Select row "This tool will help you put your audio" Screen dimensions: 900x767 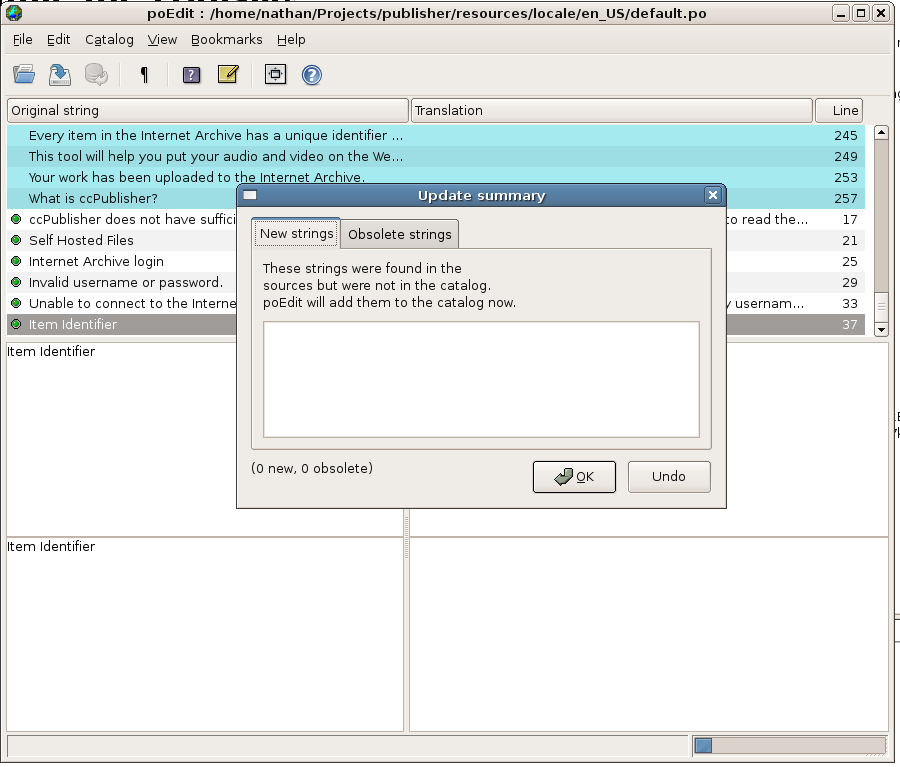tap(436, 156)
